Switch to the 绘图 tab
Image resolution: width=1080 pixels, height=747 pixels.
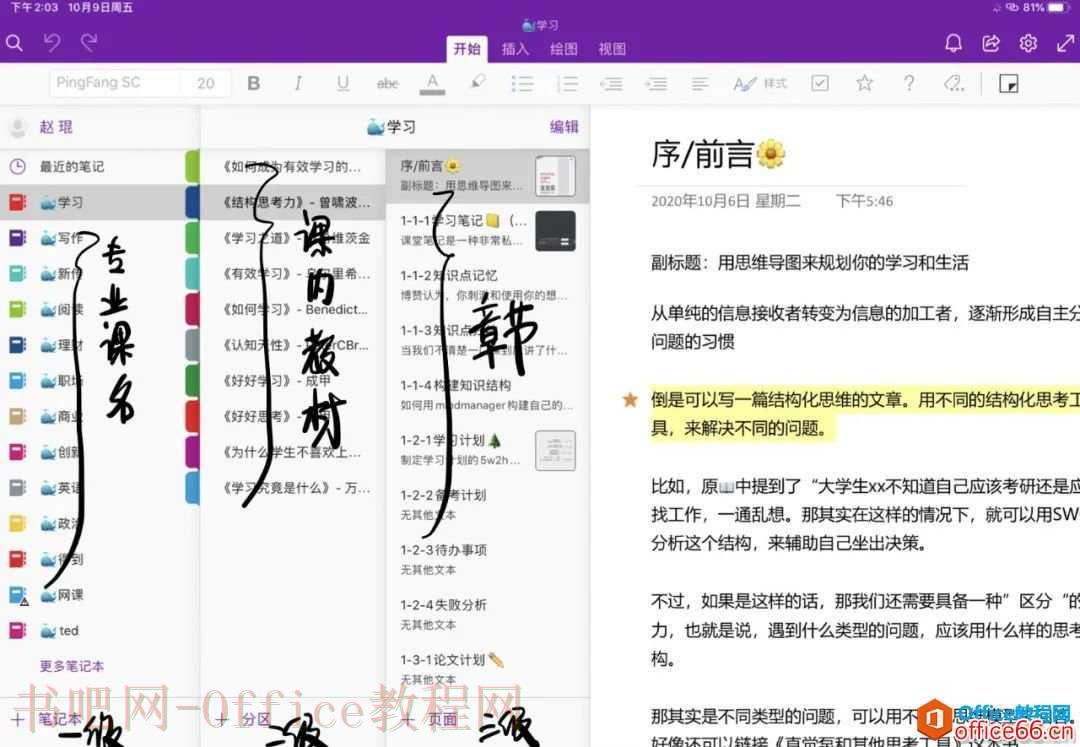[x=563, y=49]
